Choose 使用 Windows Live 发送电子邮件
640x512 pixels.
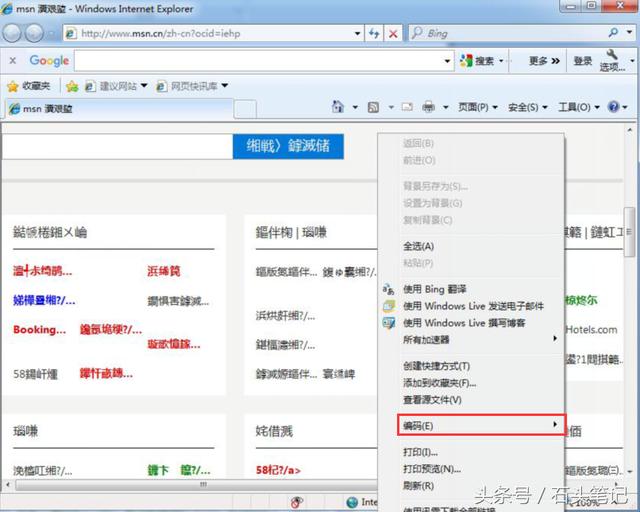[471, 306]
